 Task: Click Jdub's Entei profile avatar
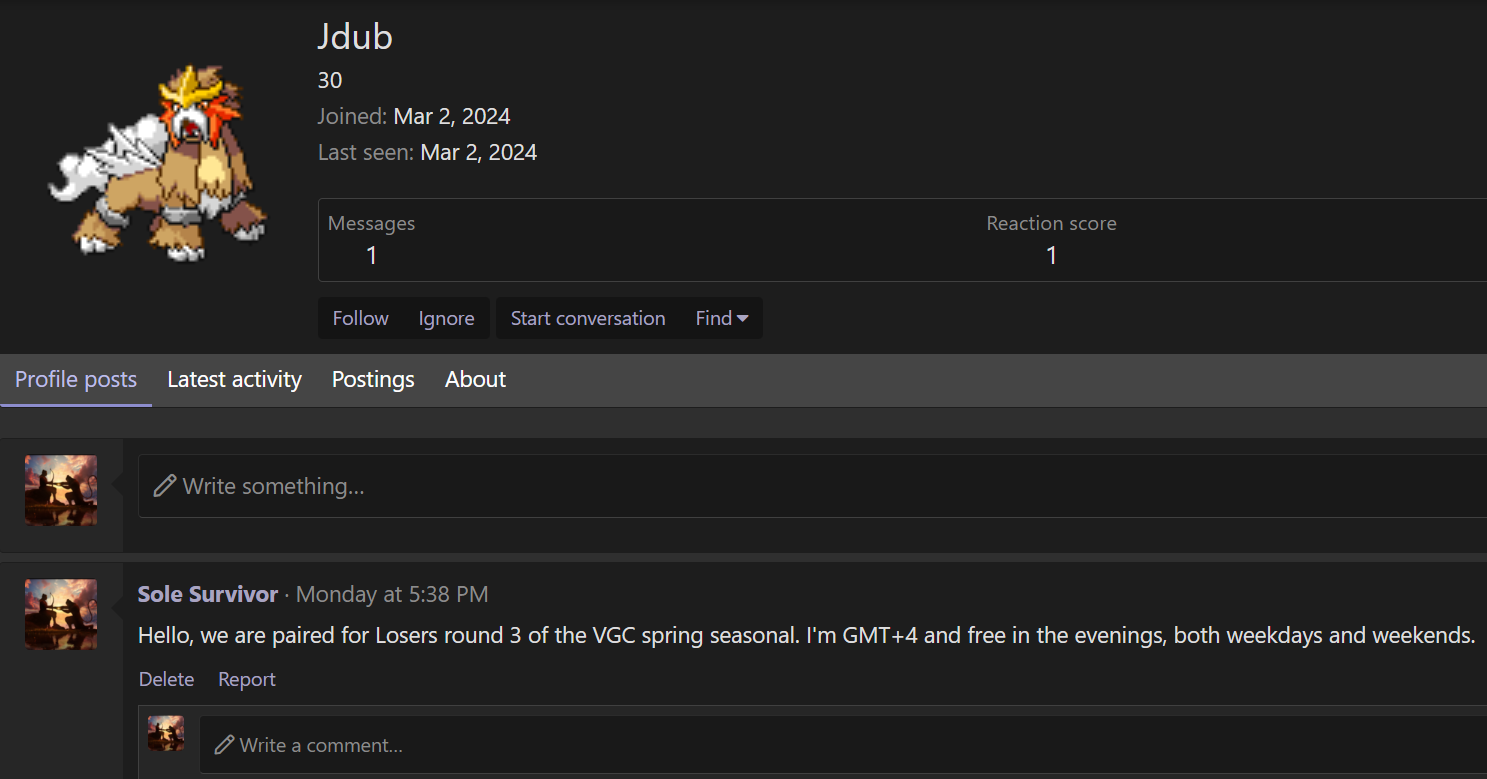pos(158,163)
